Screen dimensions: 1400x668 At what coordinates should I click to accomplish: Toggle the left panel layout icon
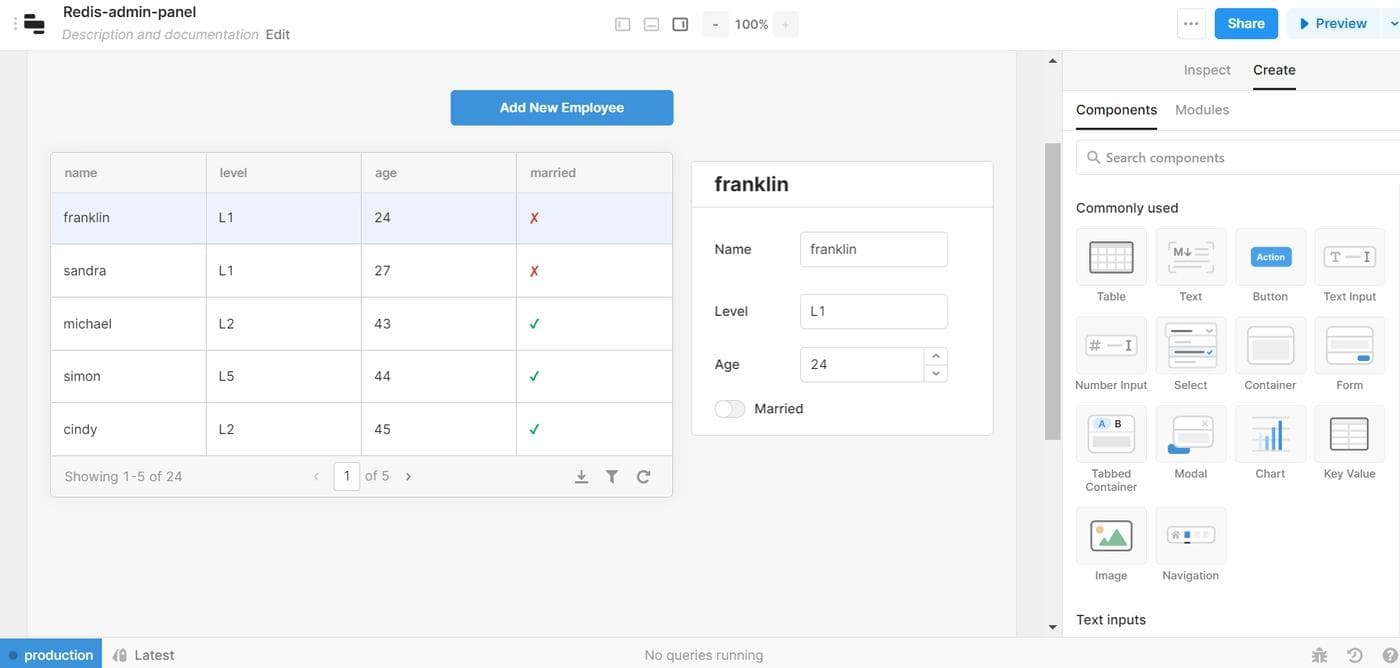[x=622, y=24]
